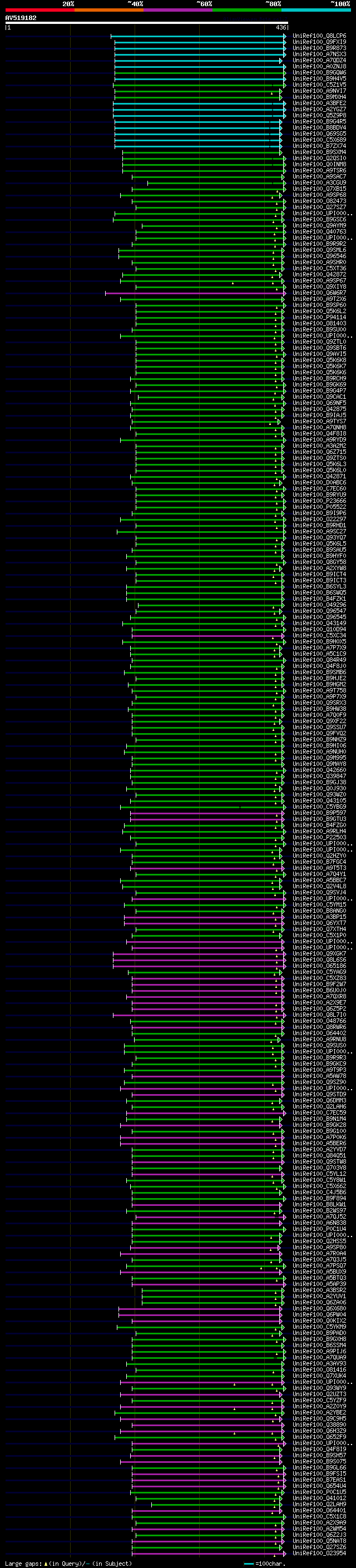
Task: Select the UniRef100_A9SC27 label
Action: pyautogui.click(x=319, y=531)
